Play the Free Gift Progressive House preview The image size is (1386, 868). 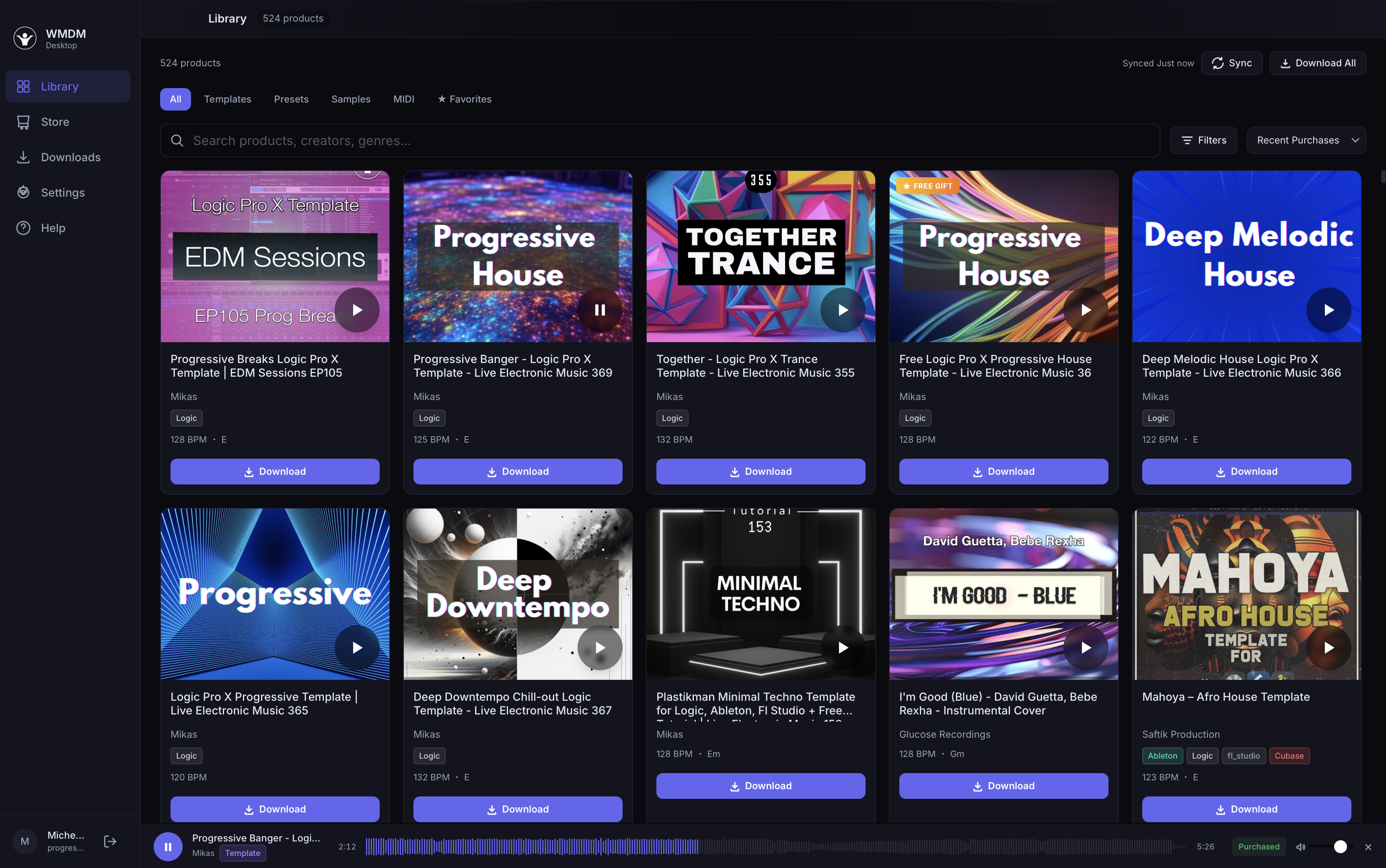[x=1086, y=310]
